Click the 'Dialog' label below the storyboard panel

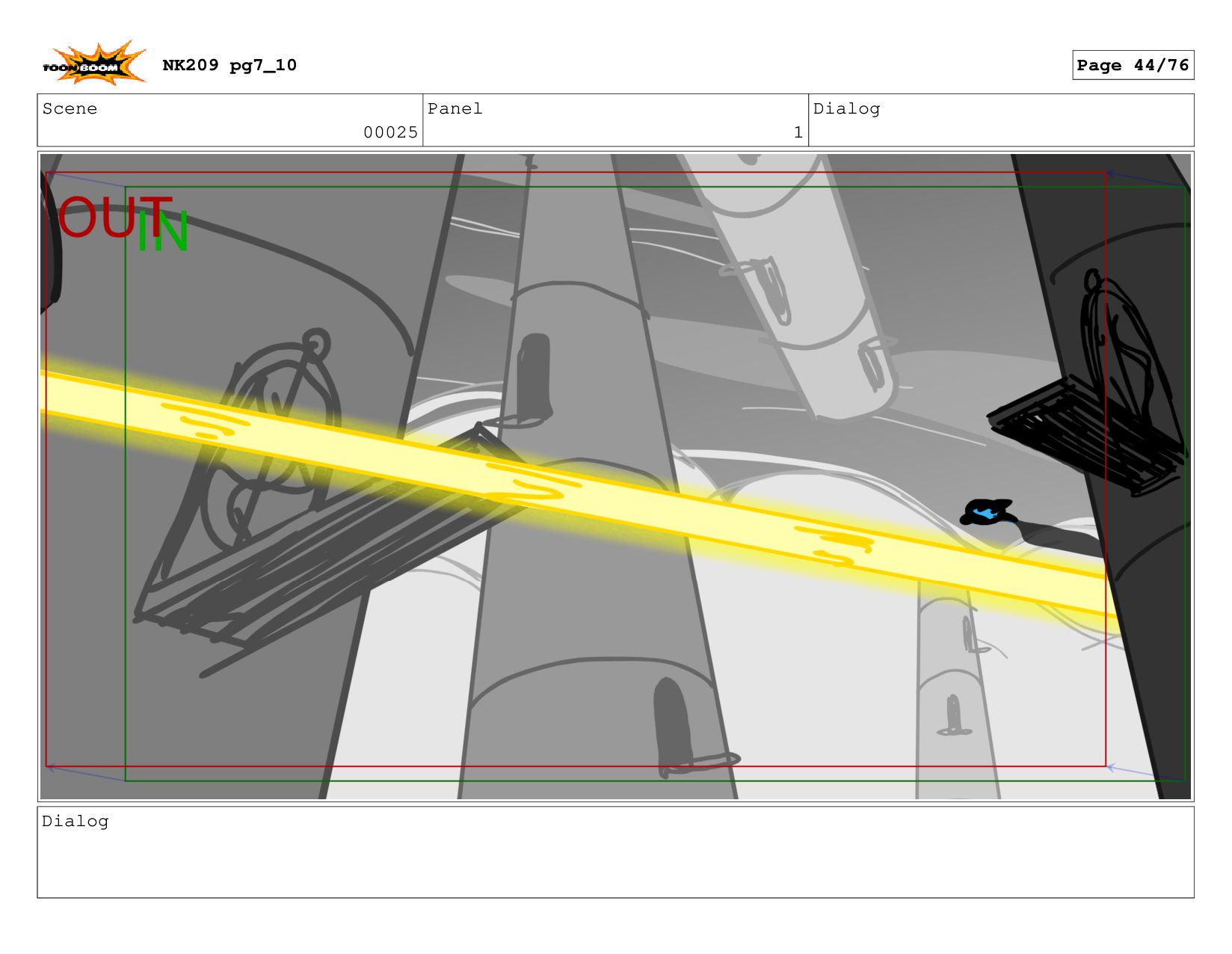coord(76,821)
